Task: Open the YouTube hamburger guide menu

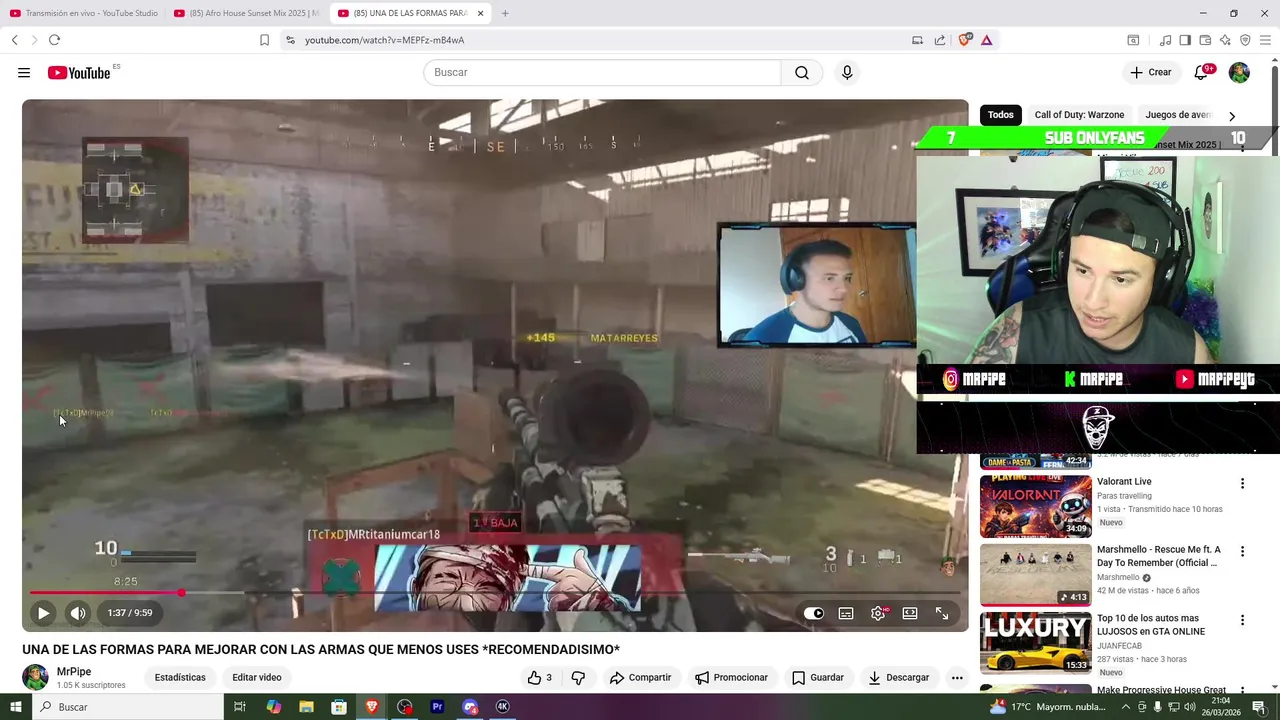Action: (24, 73)
